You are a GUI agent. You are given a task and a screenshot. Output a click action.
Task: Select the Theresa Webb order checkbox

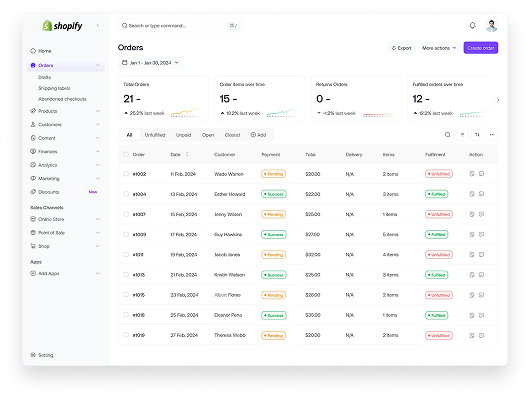[x=126, y=335]
